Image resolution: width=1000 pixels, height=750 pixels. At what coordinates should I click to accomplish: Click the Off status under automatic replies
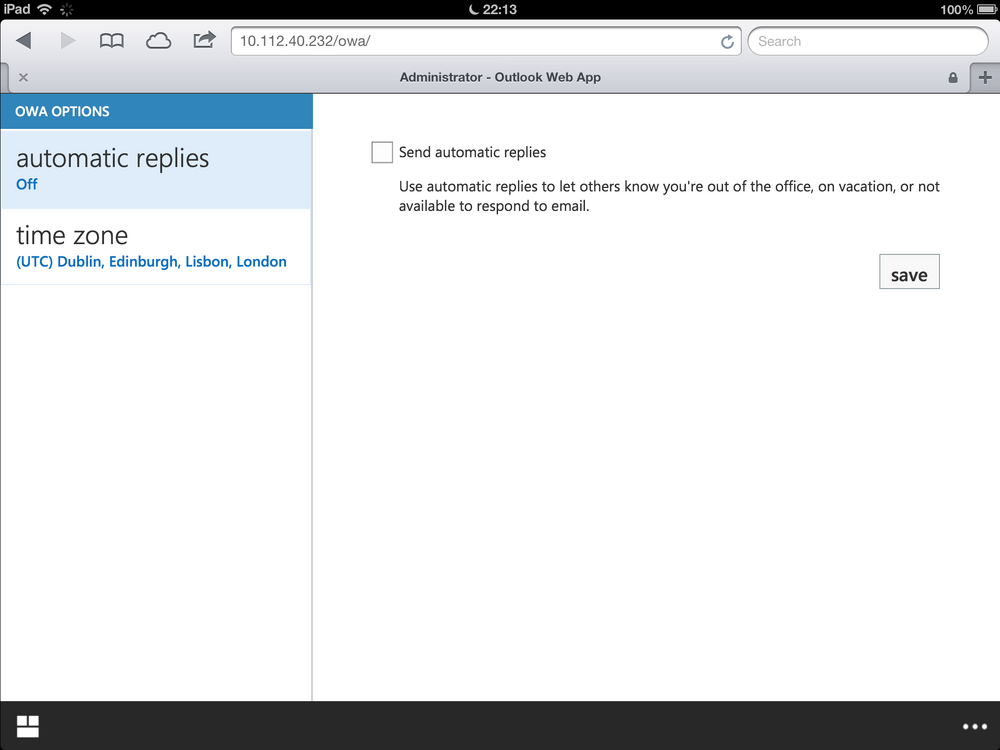27,184
